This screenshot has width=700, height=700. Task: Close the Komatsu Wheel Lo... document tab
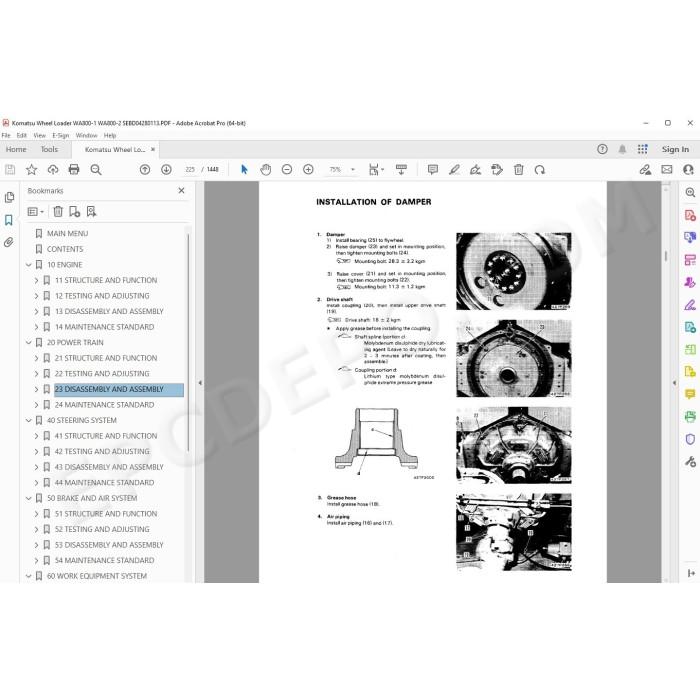point(153,150)
